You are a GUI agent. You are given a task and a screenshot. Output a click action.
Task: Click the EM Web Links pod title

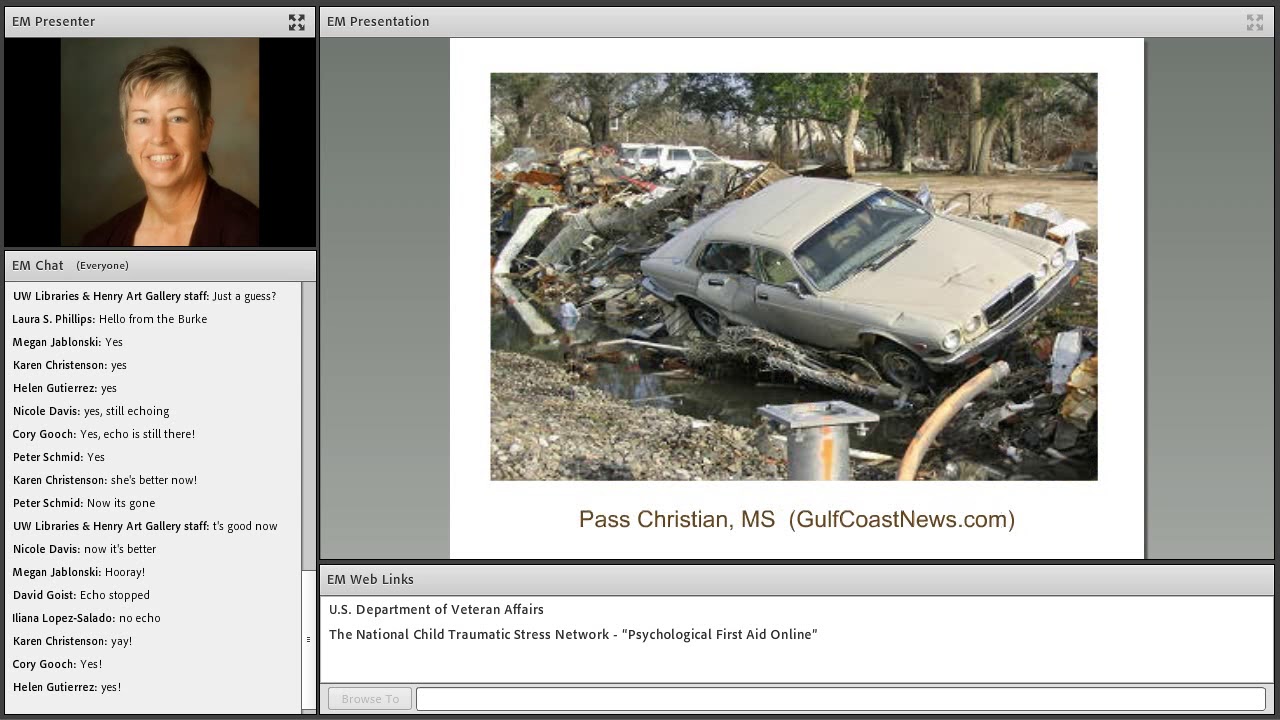click(x=370, y=579)
